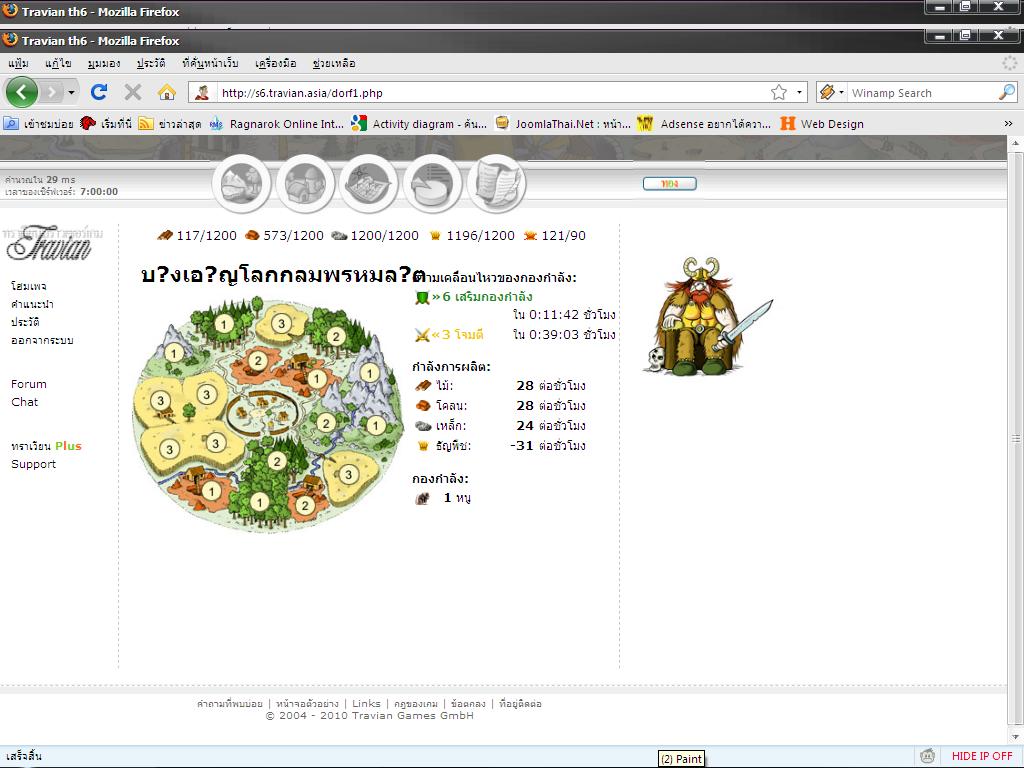Click the vertical scrollbar down arrow
The image size is (1024, 768).
pyautogui.click(x=1016, y=737)
